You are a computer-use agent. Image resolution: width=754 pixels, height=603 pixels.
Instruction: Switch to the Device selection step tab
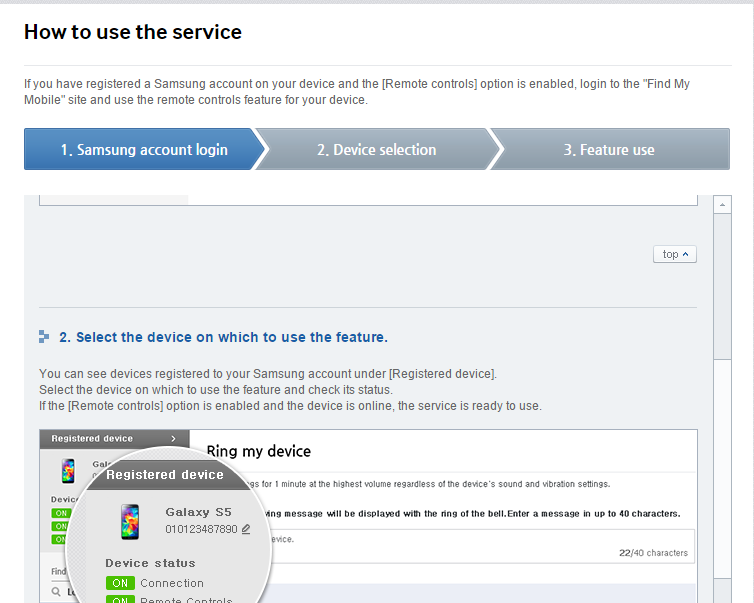[377, 149]
